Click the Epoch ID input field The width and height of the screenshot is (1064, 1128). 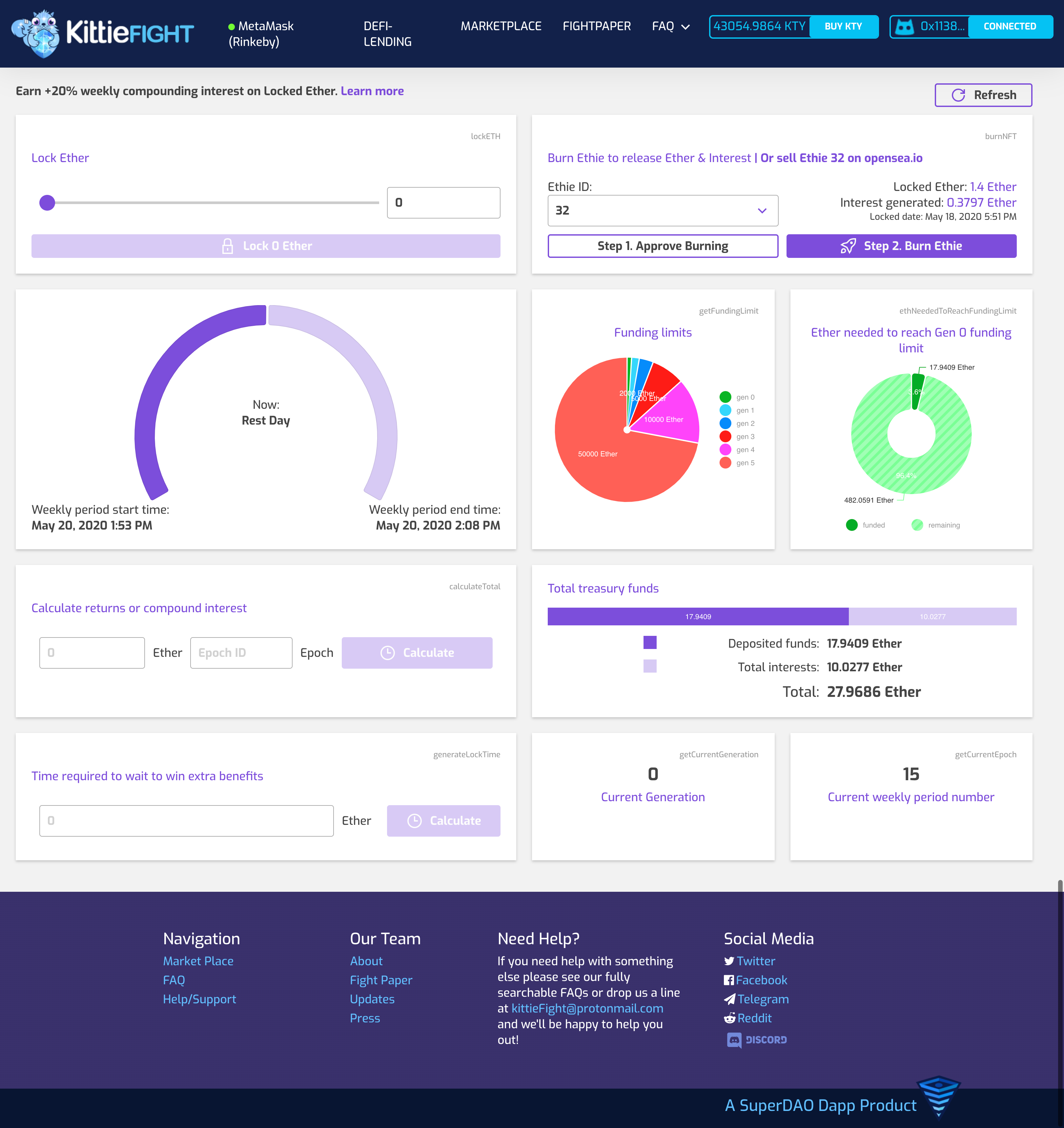click(x=241, y=653)
